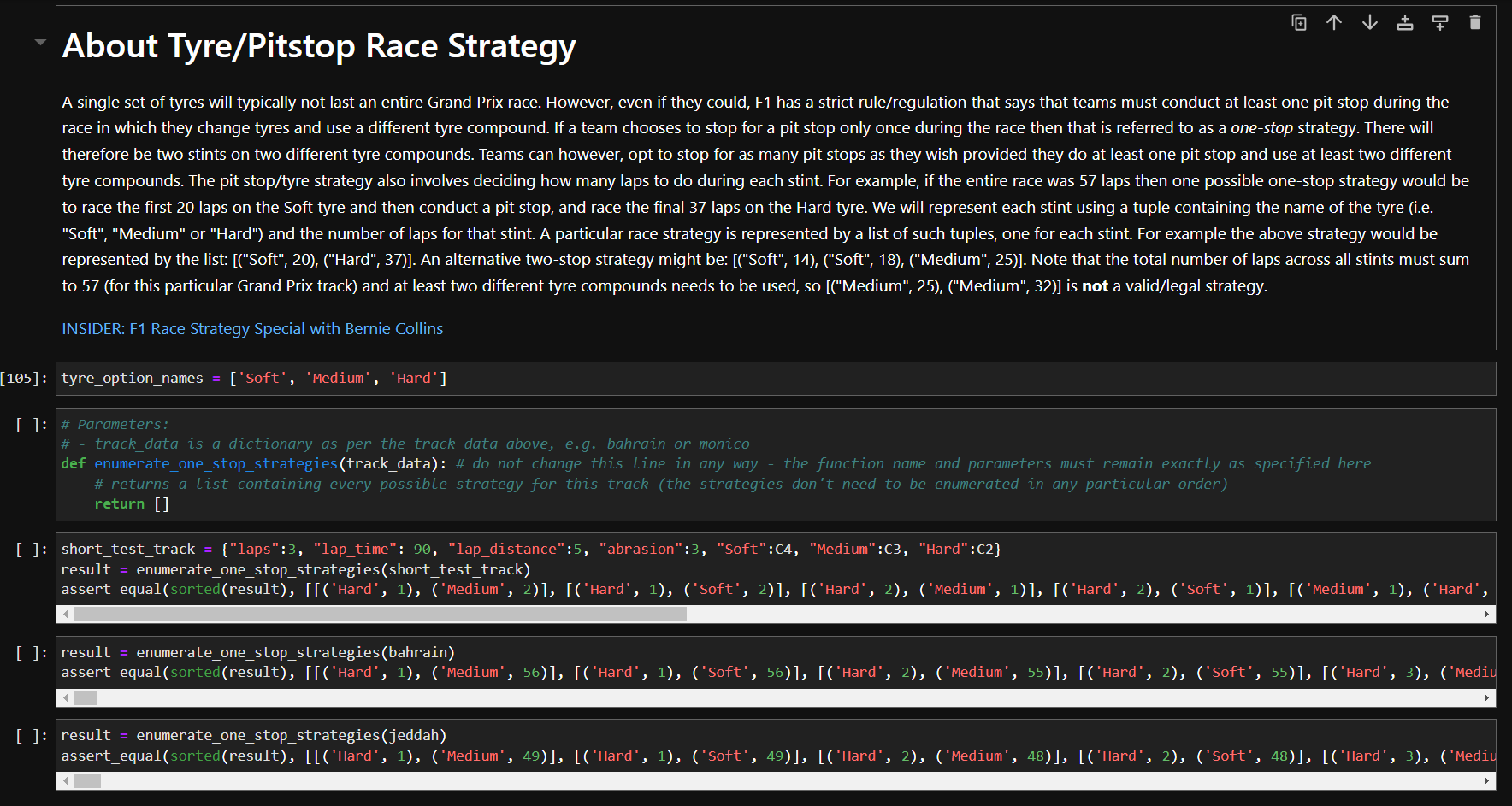Select the About Tyre/Pitstop Race Strategy heading
Screen dimensions: 1512x806
click(317, 46)
